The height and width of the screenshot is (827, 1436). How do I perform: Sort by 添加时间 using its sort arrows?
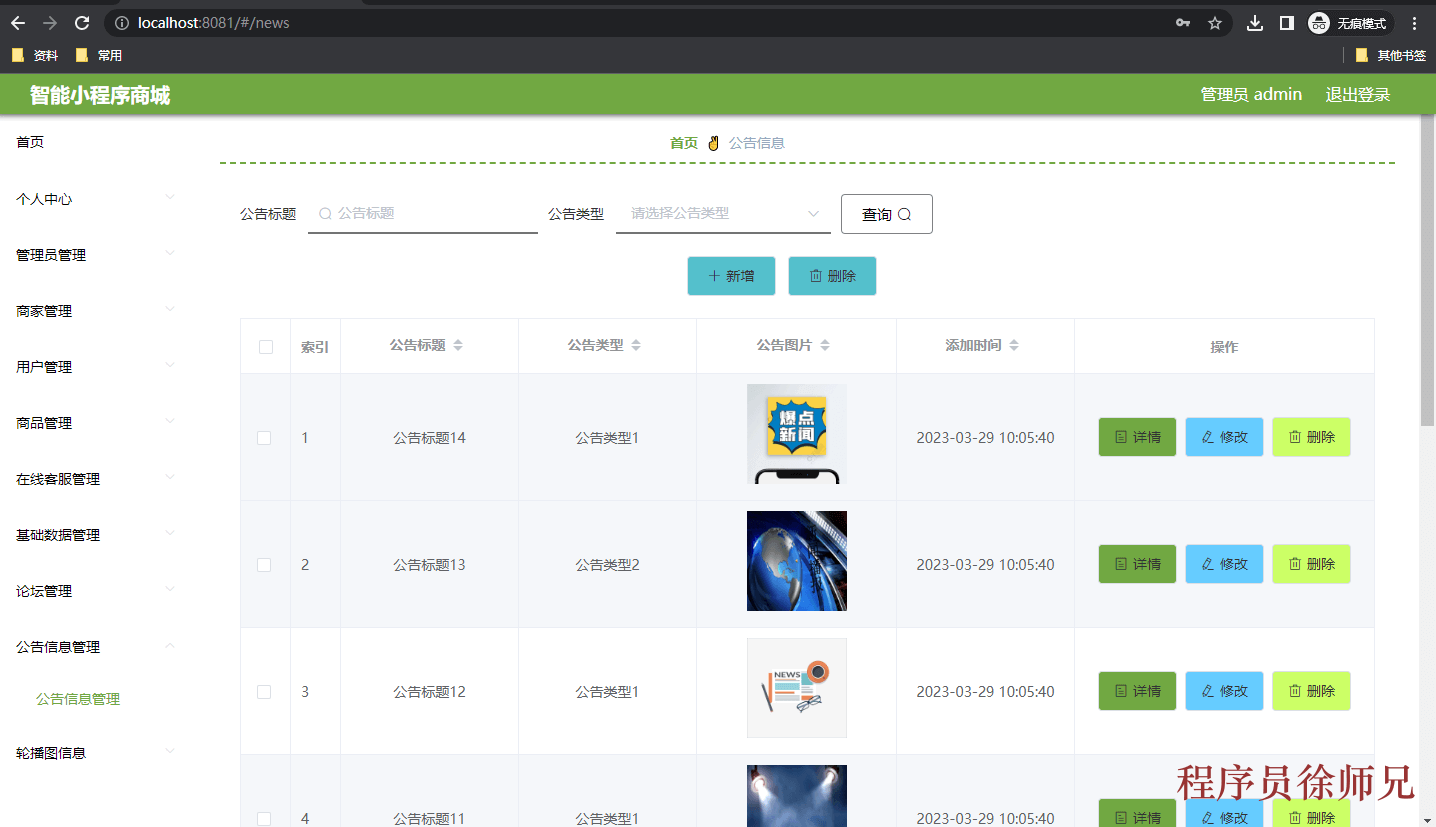click(x=1014, y=345)
